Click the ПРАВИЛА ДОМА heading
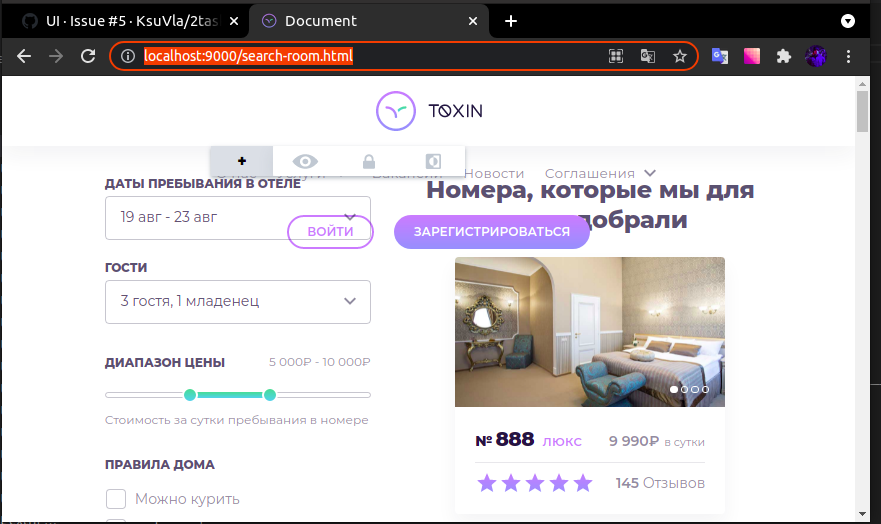The image size is (881, 524). [160, 465]
